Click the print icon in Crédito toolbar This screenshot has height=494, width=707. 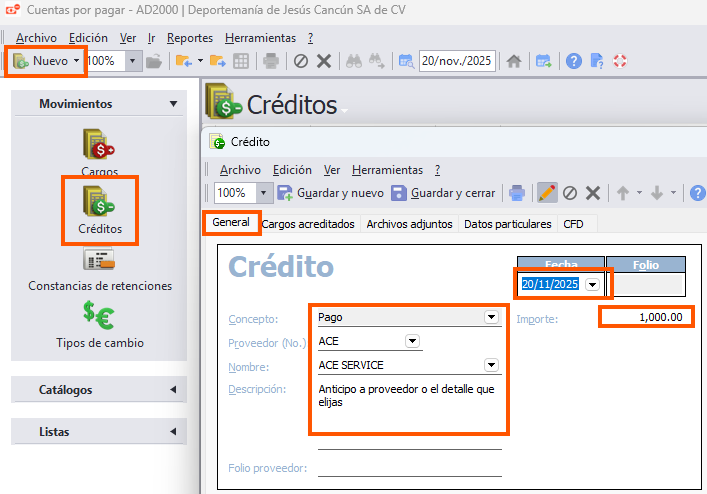click(516, 193)
